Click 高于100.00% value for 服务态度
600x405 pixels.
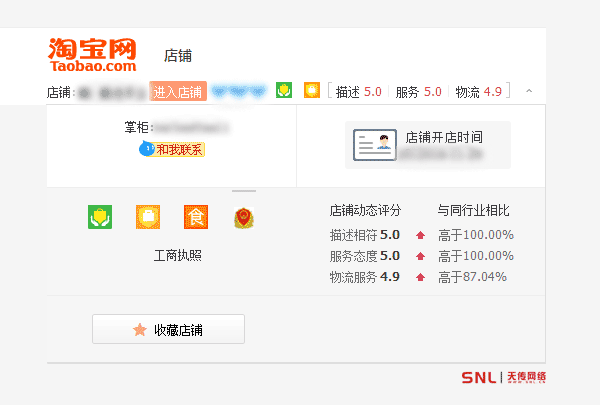(476, 256)
